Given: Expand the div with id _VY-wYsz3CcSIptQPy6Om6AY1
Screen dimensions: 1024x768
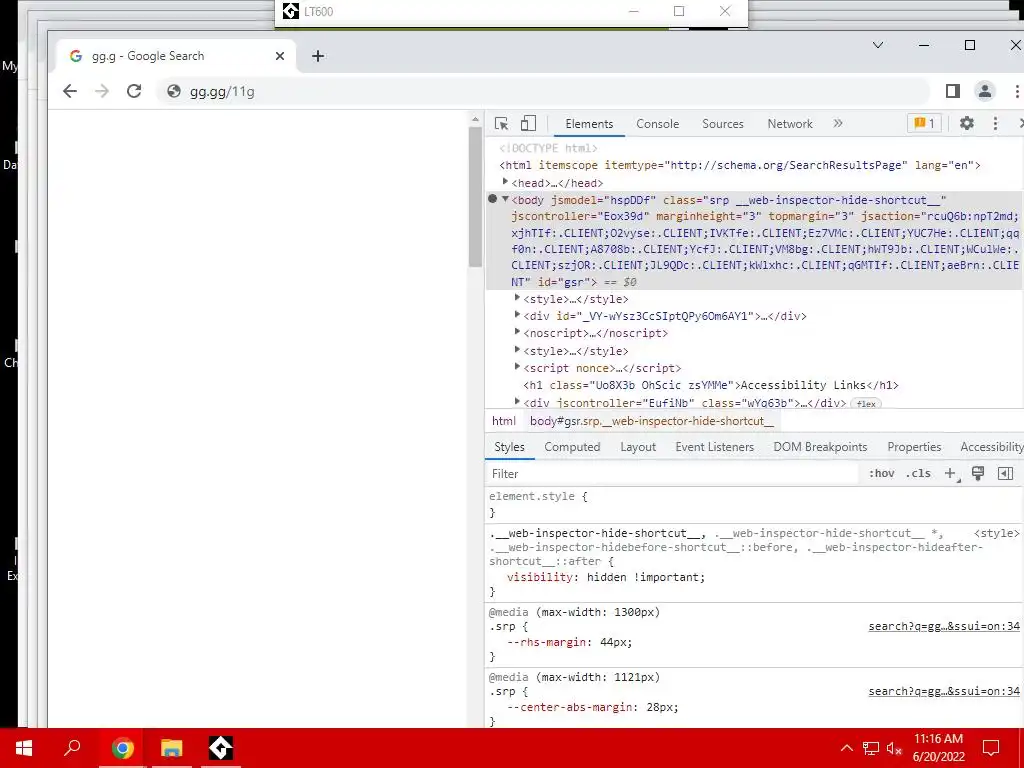Looking at the screenshot, I should coord(517,315).
